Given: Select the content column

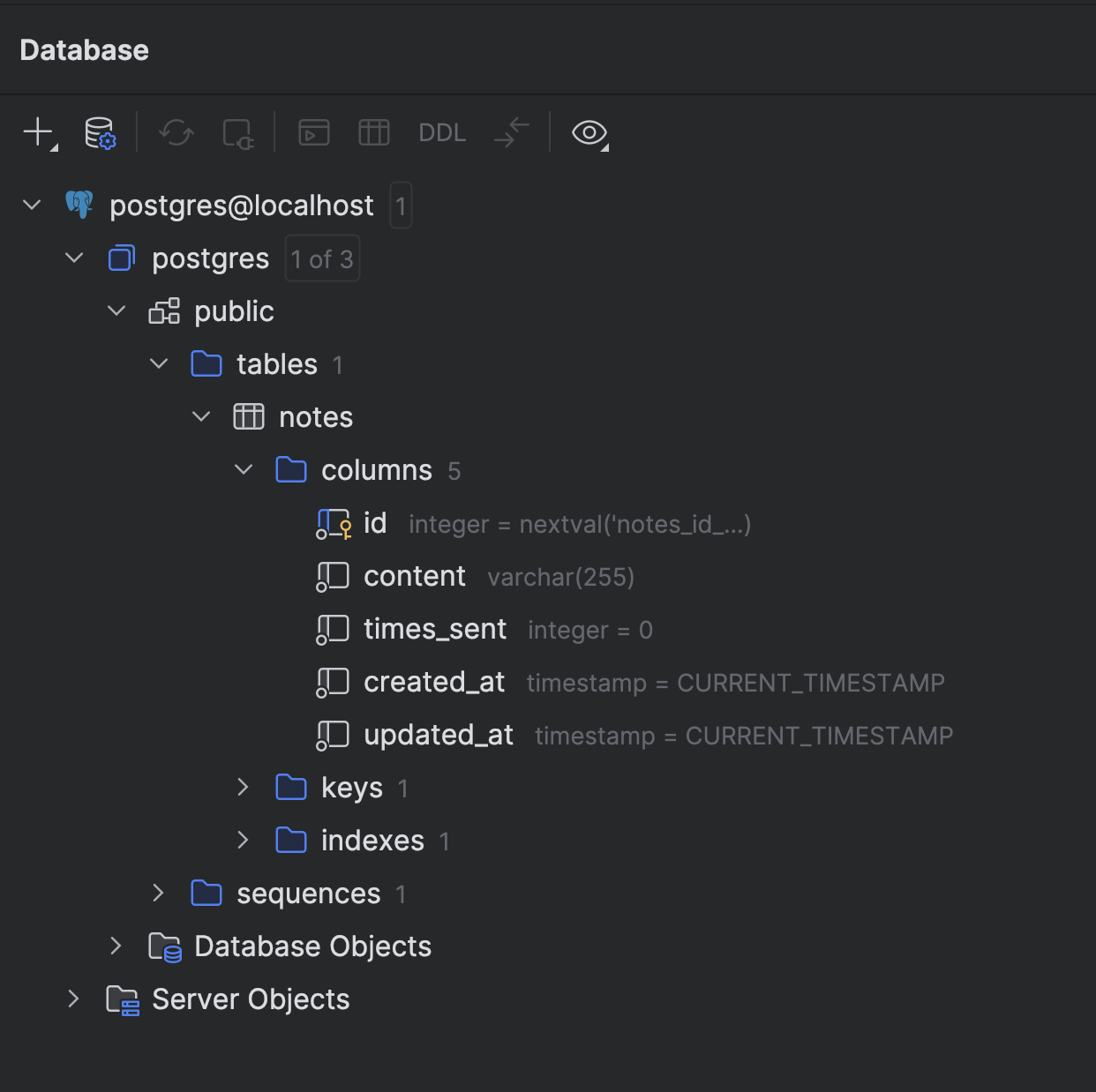Looking at the screenshot, I should 414,575.
